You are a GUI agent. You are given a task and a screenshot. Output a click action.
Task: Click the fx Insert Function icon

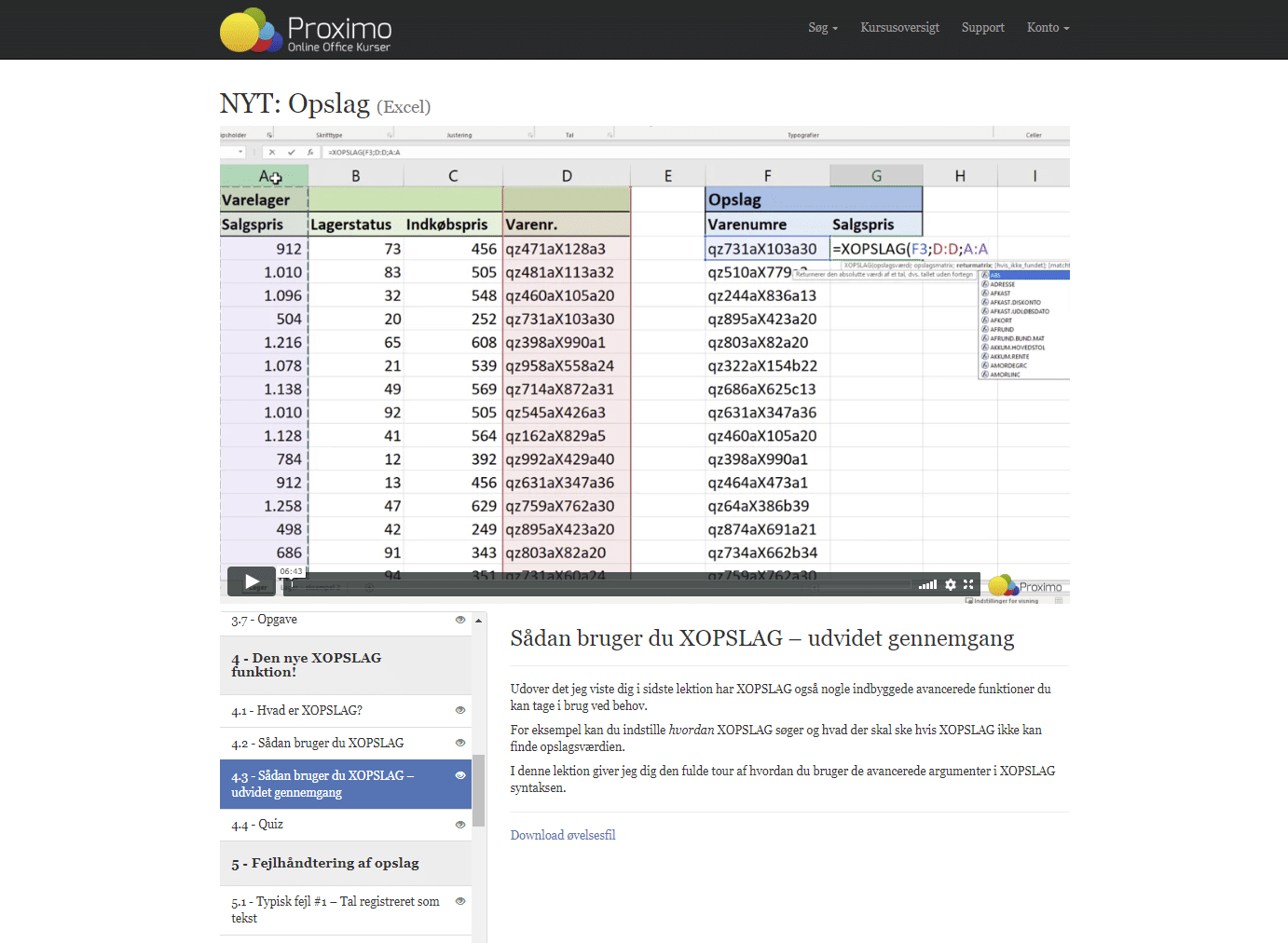[x=312, y=151]
